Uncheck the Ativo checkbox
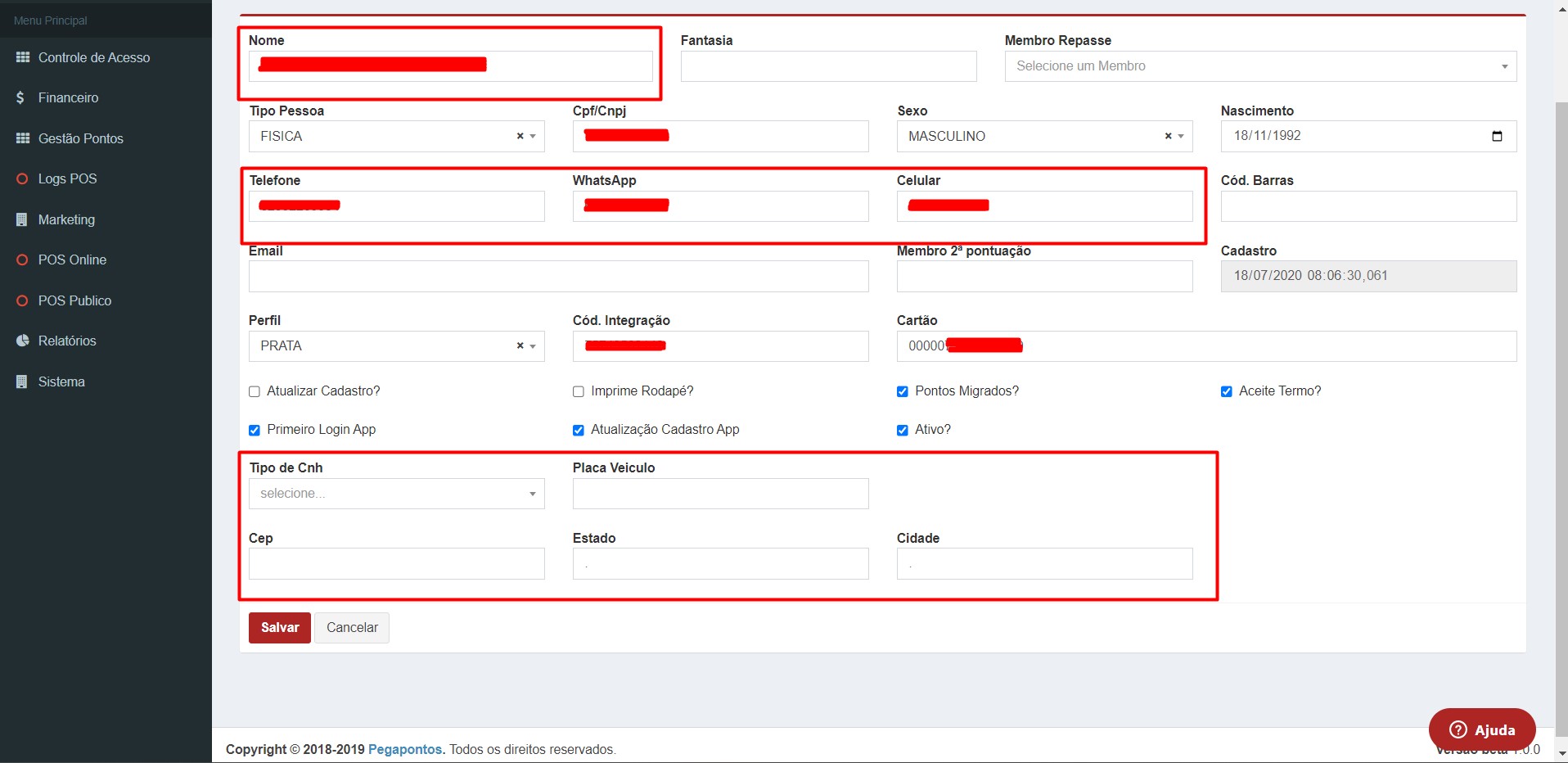This screenshot has height=763, width=1568. [x=903, y=430]
